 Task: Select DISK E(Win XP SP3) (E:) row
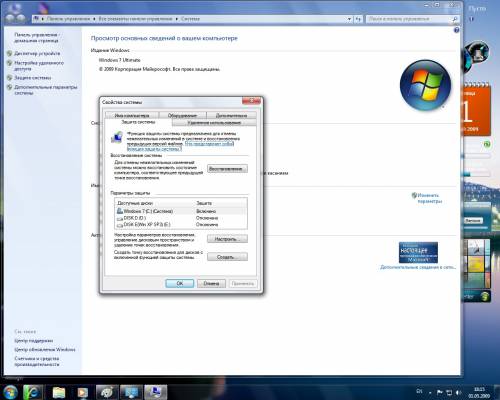point(181,224)
